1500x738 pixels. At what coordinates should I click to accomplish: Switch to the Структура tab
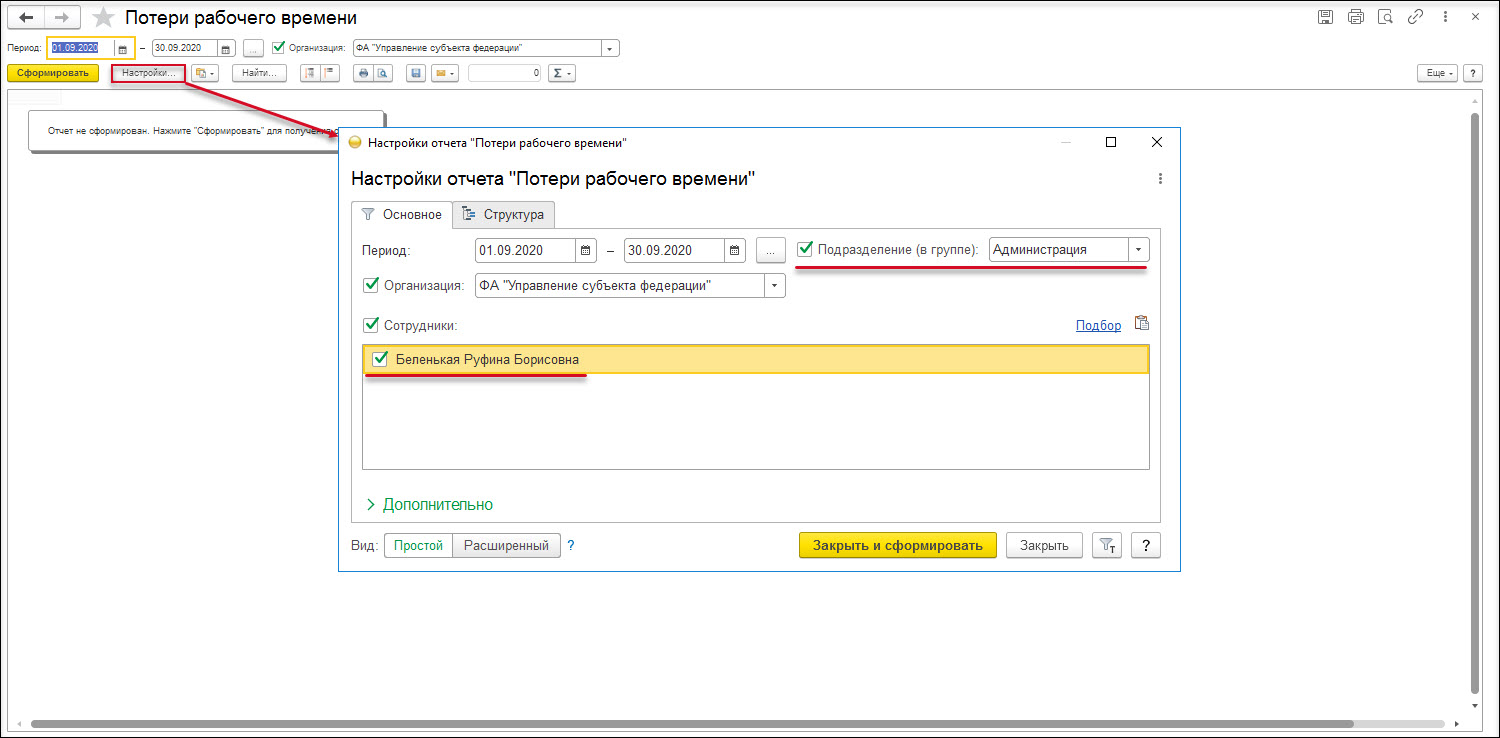[x=504, y=214]
